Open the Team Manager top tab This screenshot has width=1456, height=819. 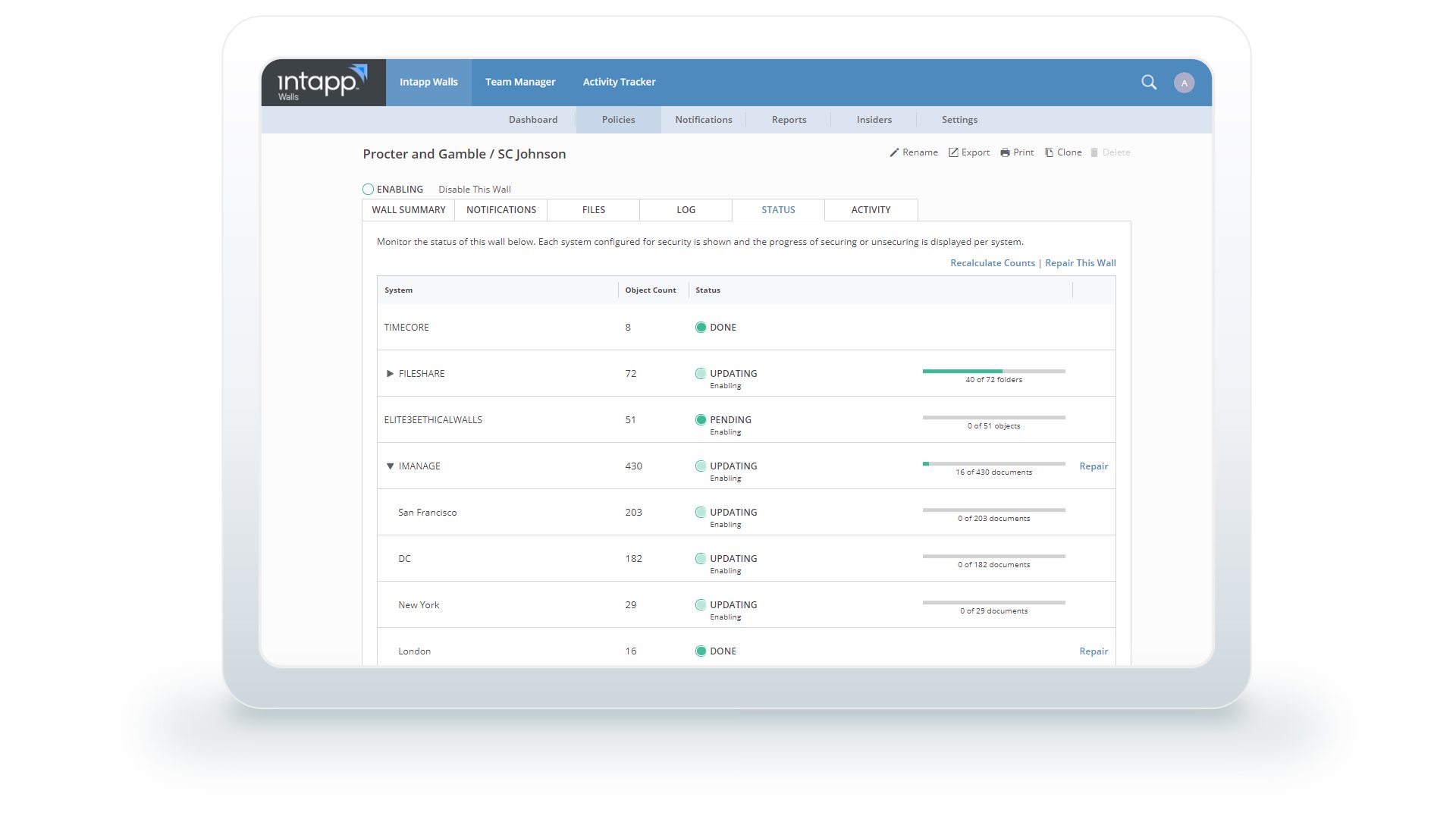[520, 82]
